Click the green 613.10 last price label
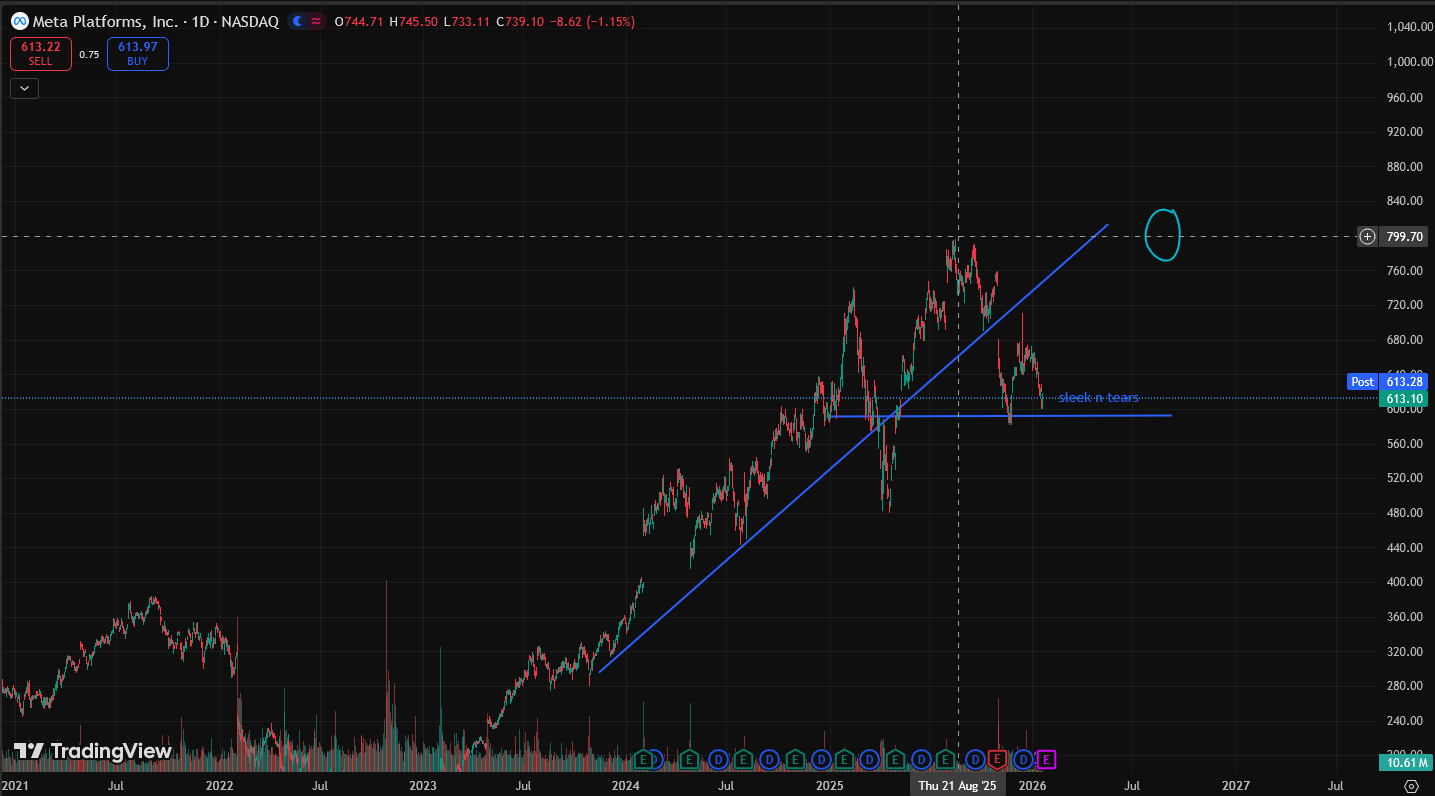The image size is (1435, 796). click(x=1405, y=399)
